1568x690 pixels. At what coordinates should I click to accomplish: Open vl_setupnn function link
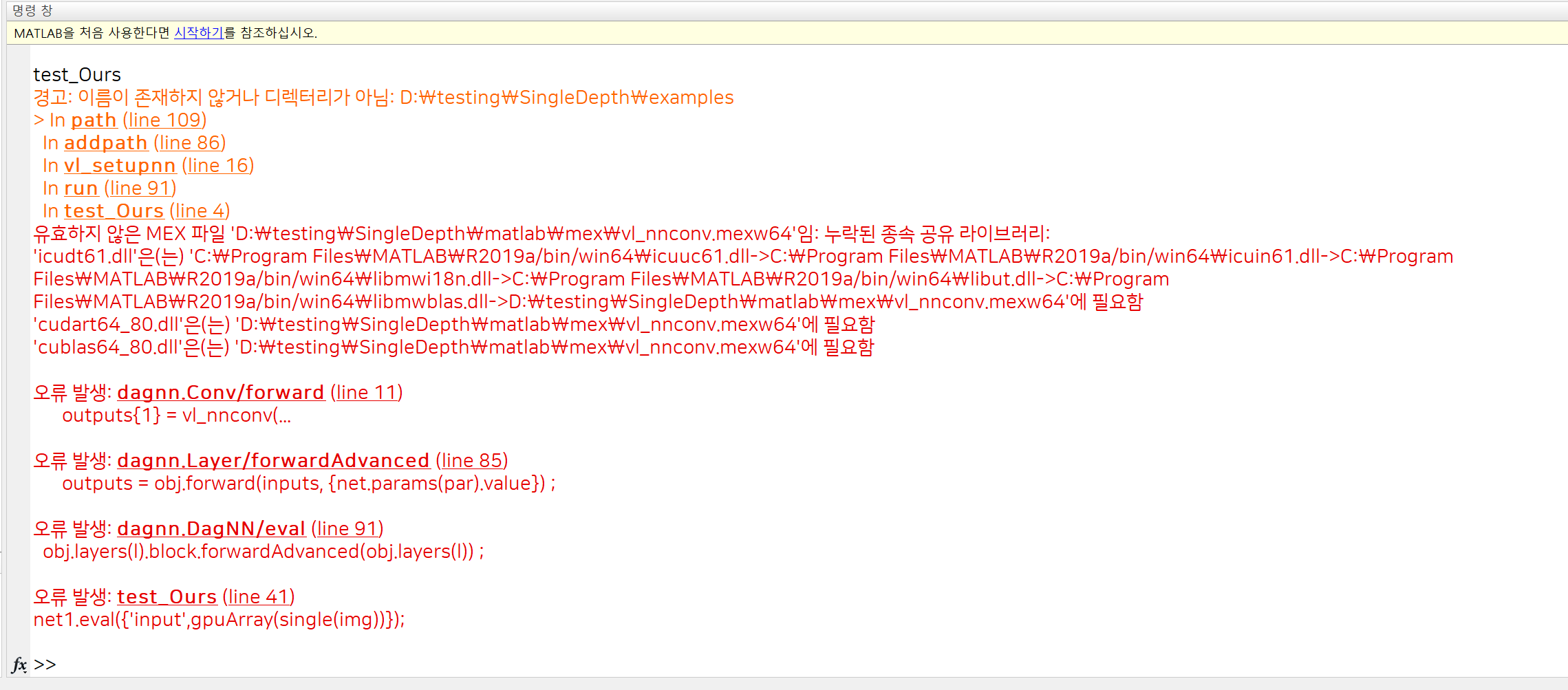coord(120,165)
